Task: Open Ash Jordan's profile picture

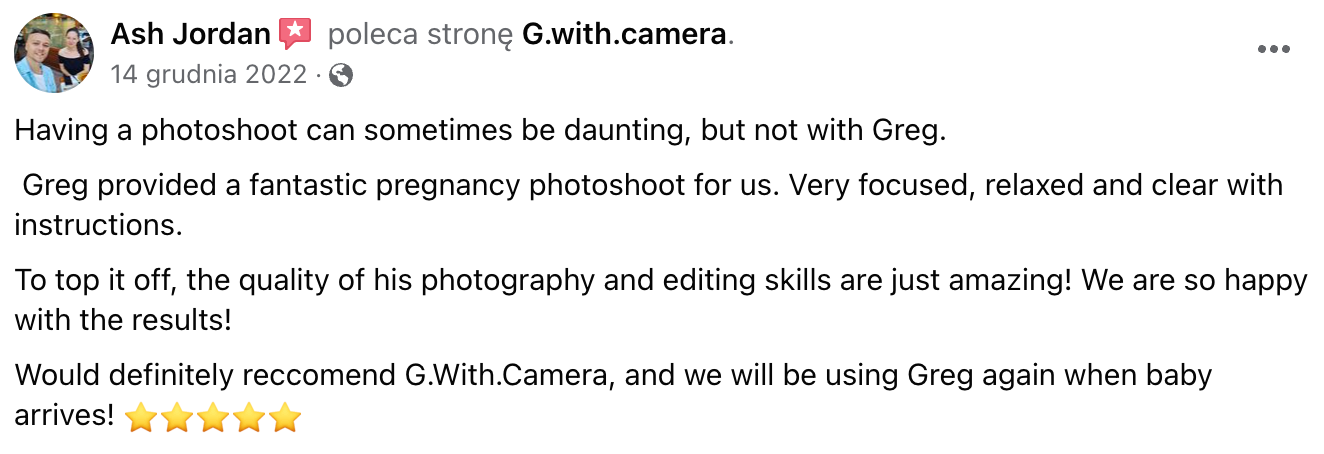Action: tap(54, 54)
